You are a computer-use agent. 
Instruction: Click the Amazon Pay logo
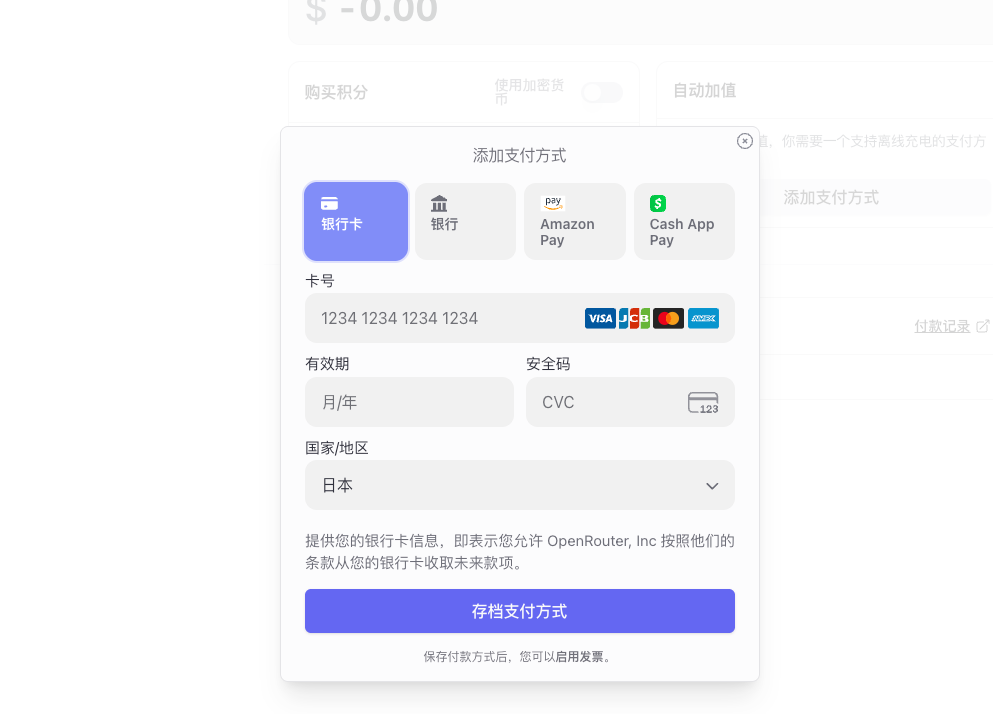pyautogui.click(x=553, y=202)
